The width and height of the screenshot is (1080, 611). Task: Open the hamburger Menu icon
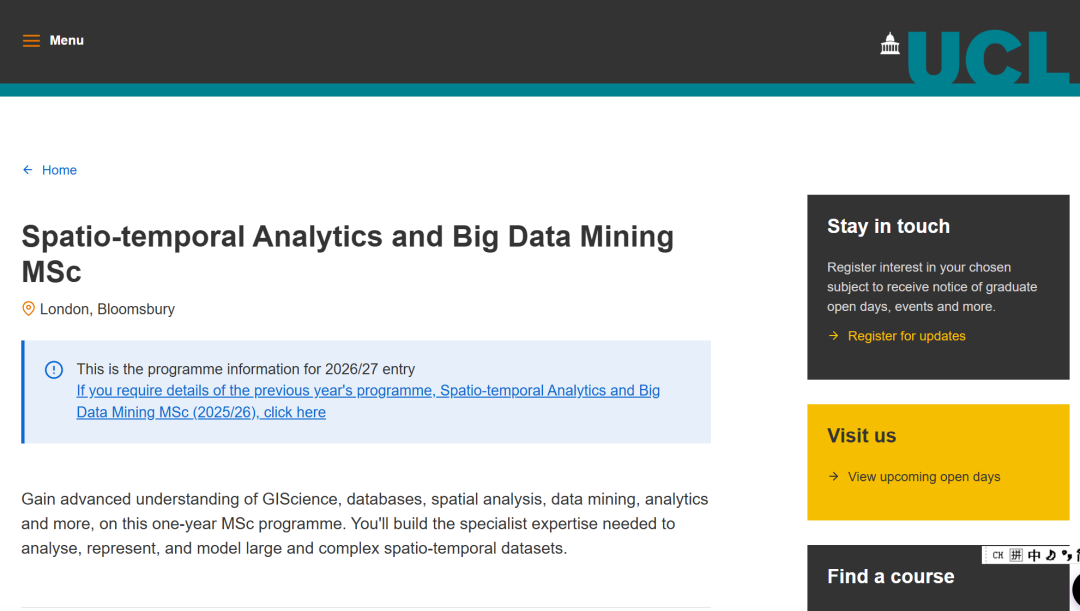pos(31,41)
